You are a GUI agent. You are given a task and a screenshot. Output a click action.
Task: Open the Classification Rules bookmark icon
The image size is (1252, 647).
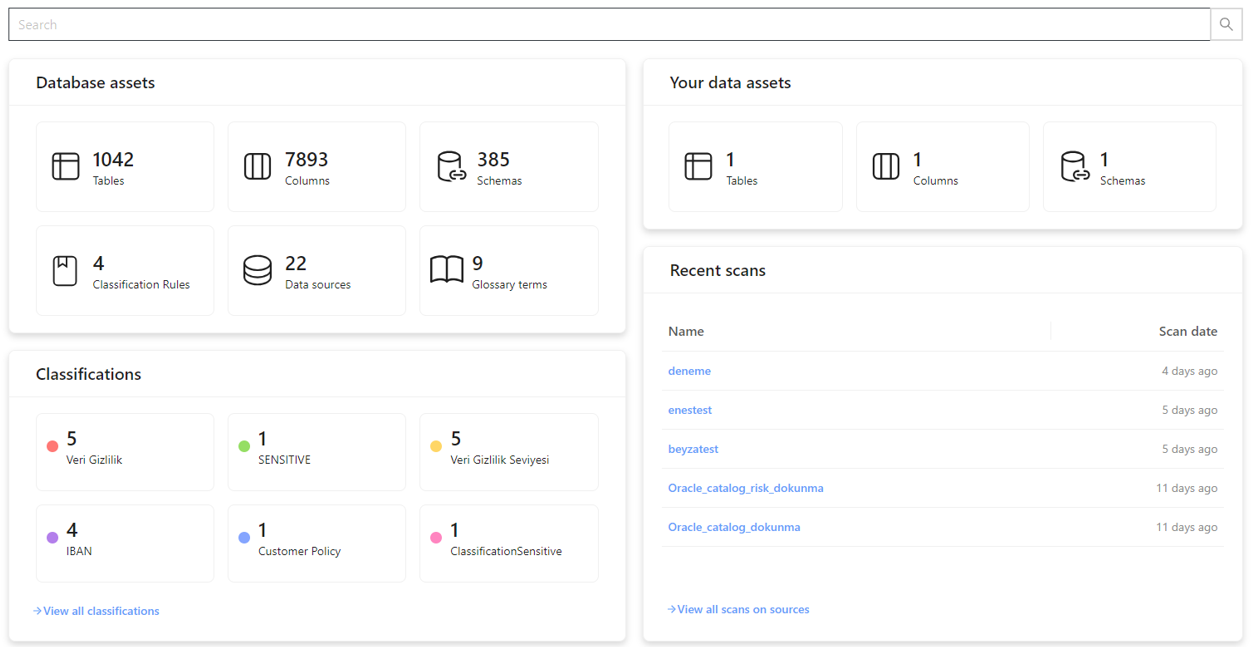[65, 270]
